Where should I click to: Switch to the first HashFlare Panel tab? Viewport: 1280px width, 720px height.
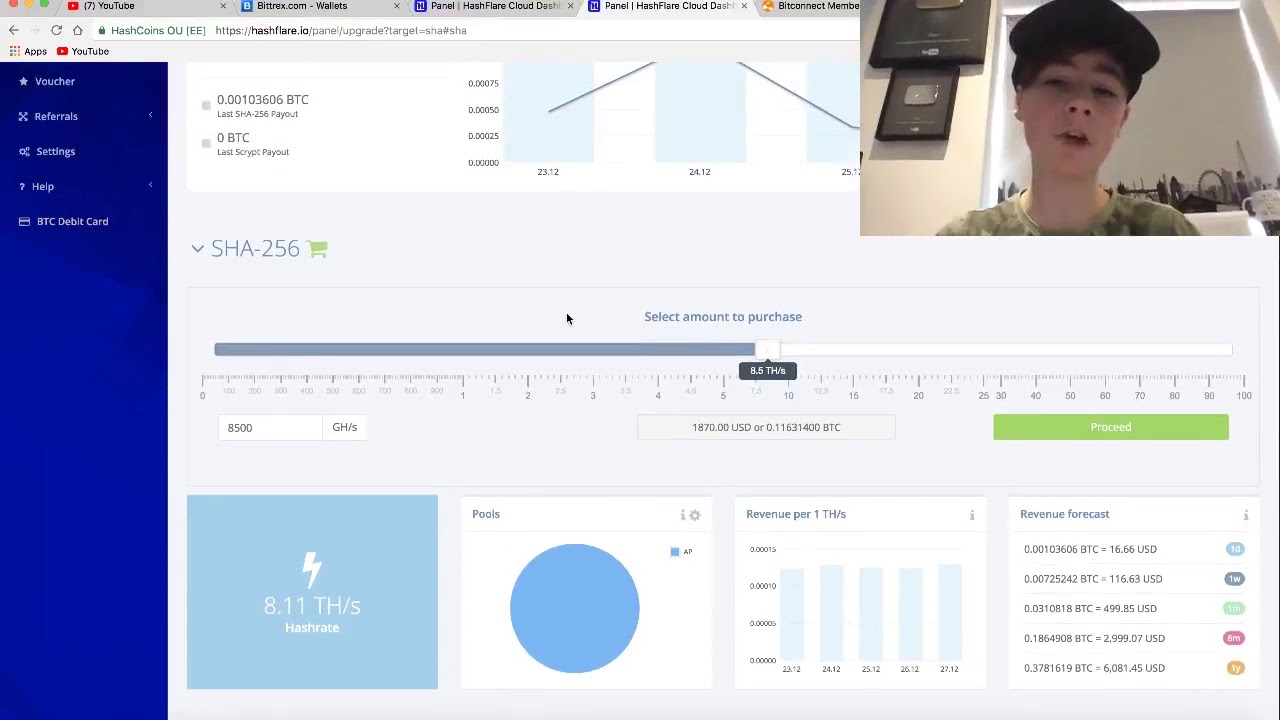coord(495,6)
